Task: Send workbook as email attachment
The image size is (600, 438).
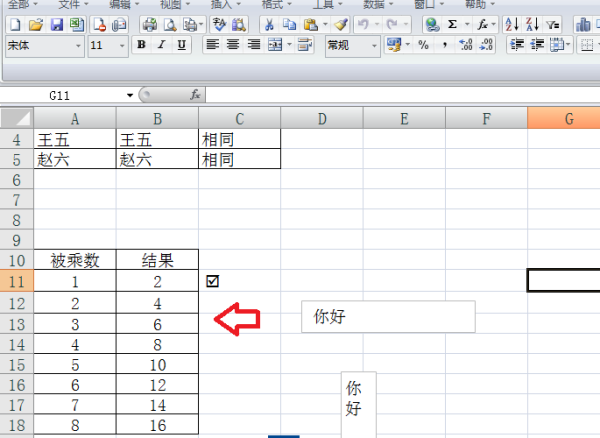Action: point(119,25)
